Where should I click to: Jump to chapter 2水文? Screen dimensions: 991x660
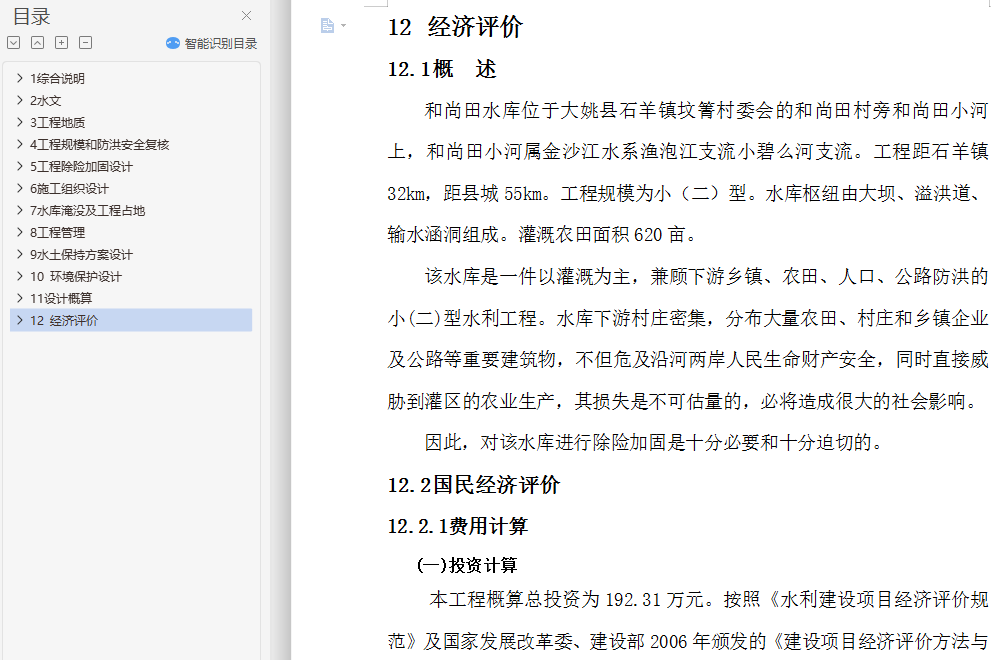click(46, 101)
